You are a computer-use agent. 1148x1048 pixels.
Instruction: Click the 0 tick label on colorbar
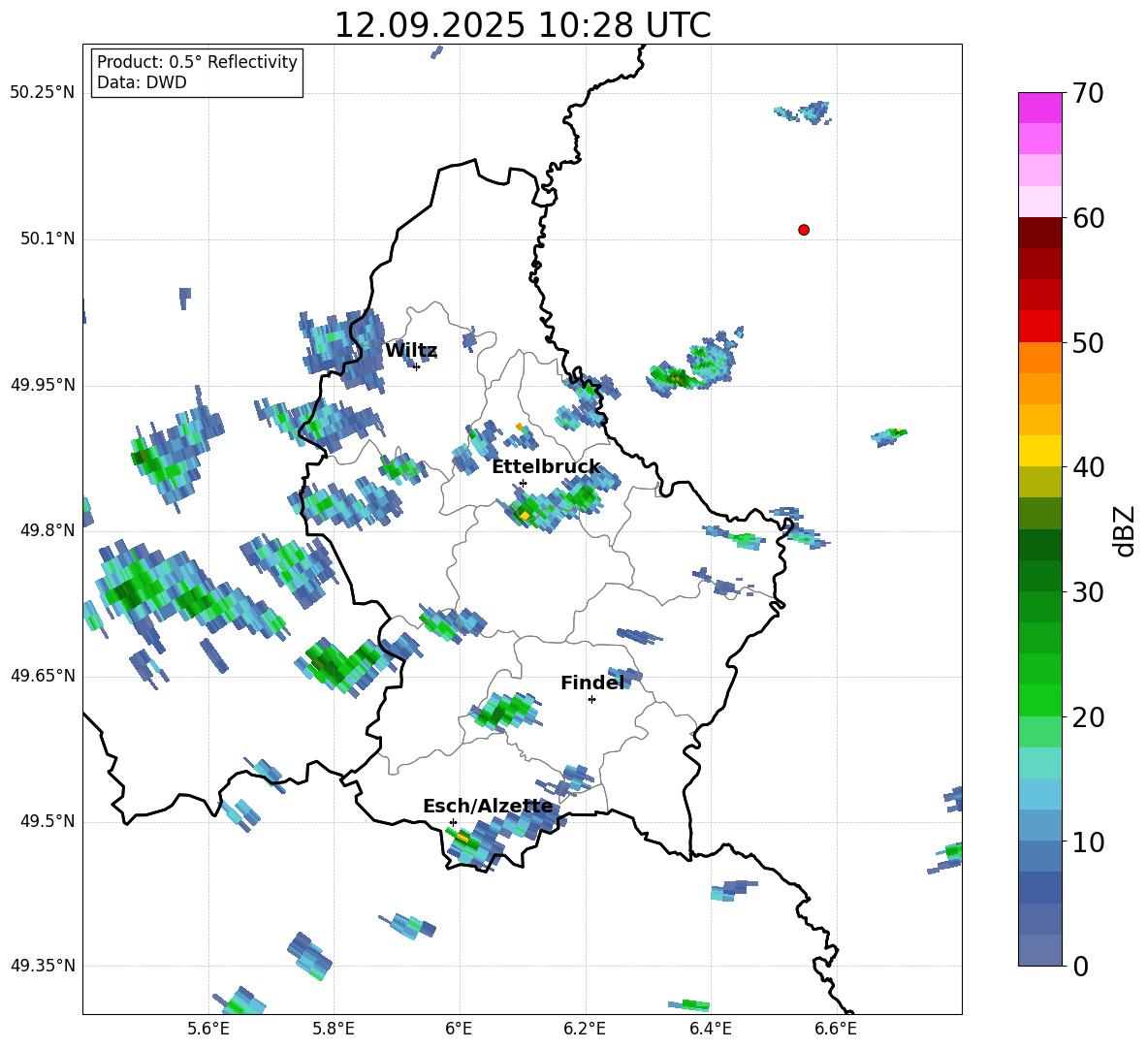[1081, 967]
